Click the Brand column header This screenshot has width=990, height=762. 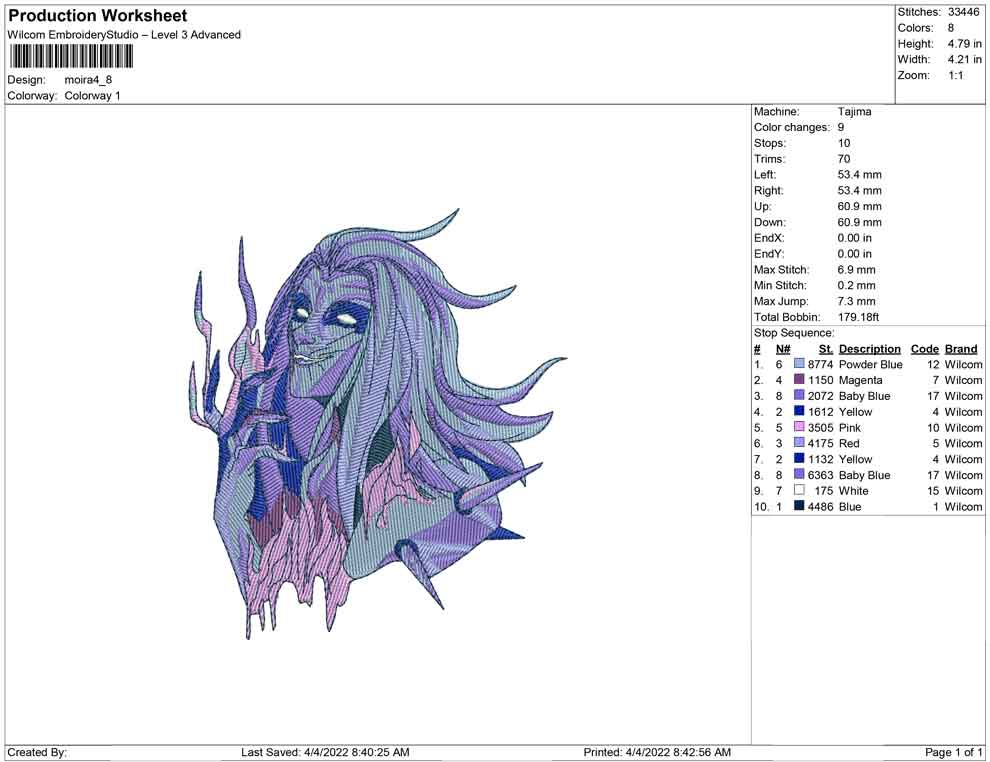coord(961,349)
